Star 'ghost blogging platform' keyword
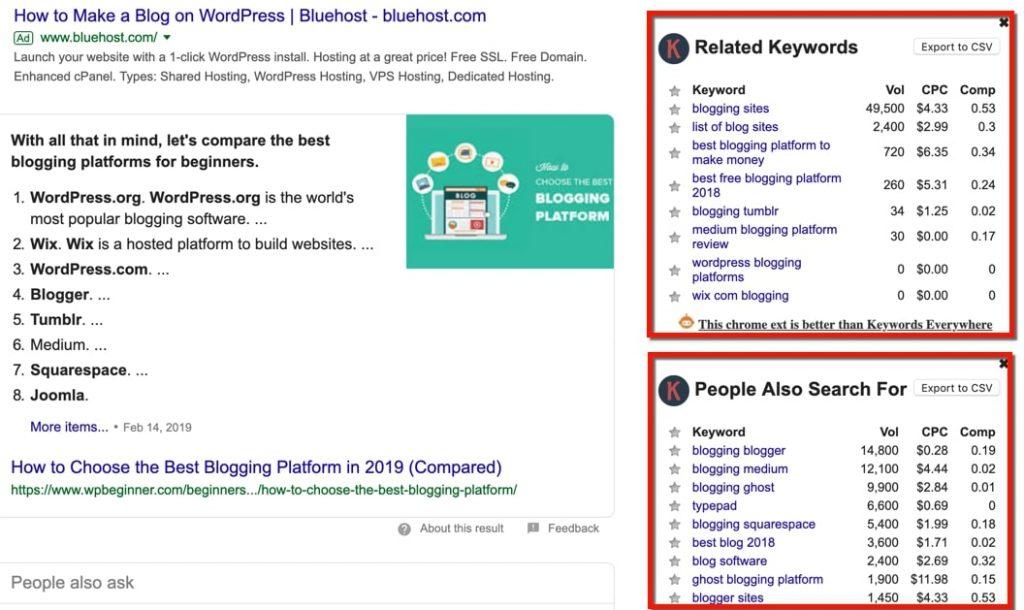Screen dimensions: 1024x610 pyautogui.click(x=675, y=579)
